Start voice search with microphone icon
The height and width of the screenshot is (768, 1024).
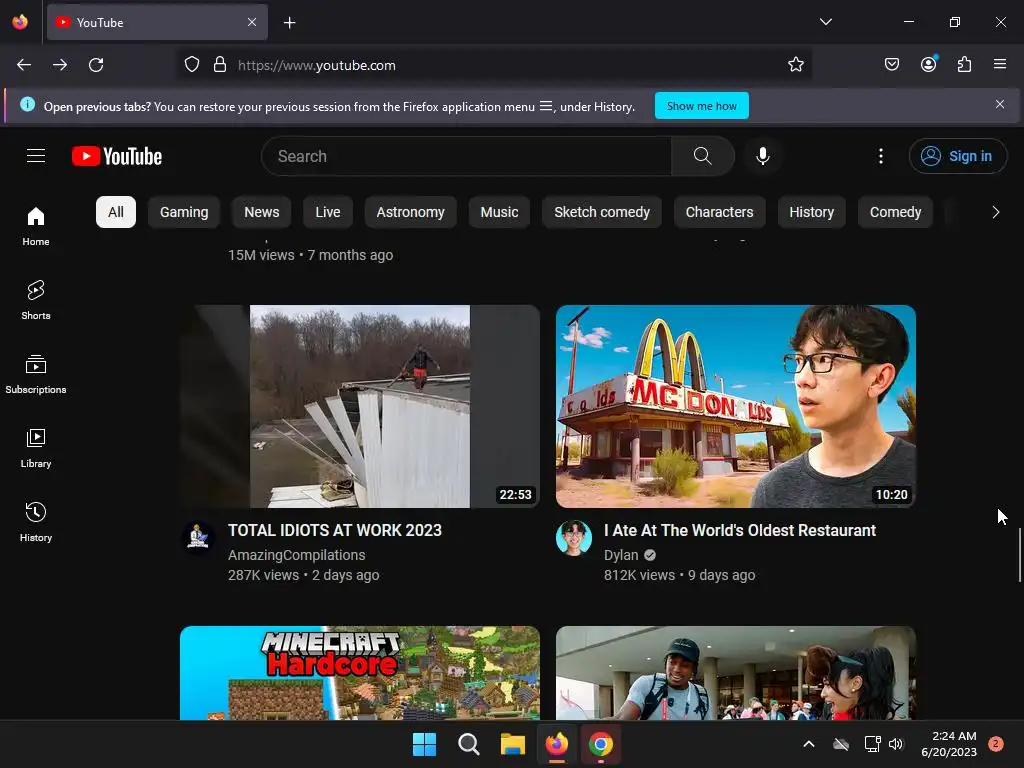pyautogui.click(x=762, y=156)
